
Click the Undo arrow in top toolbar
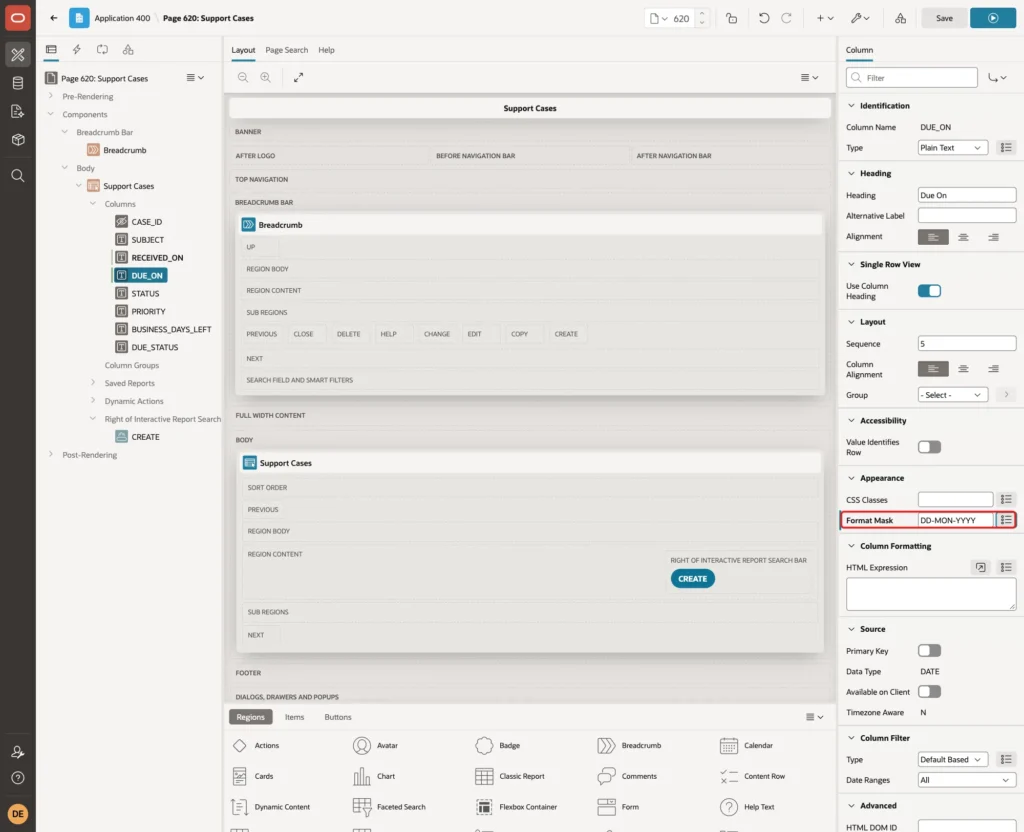point(763,18)
